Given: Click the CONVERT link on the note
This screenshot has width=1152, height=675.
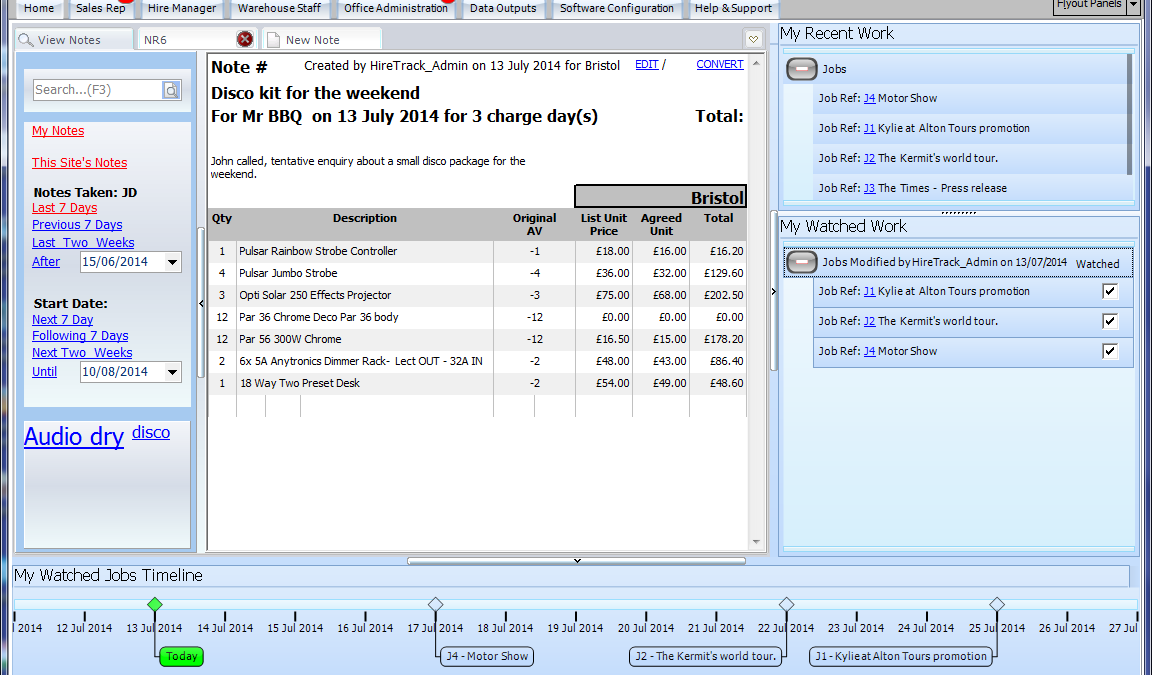Looking at the screenshot, I should click(719, 64).
